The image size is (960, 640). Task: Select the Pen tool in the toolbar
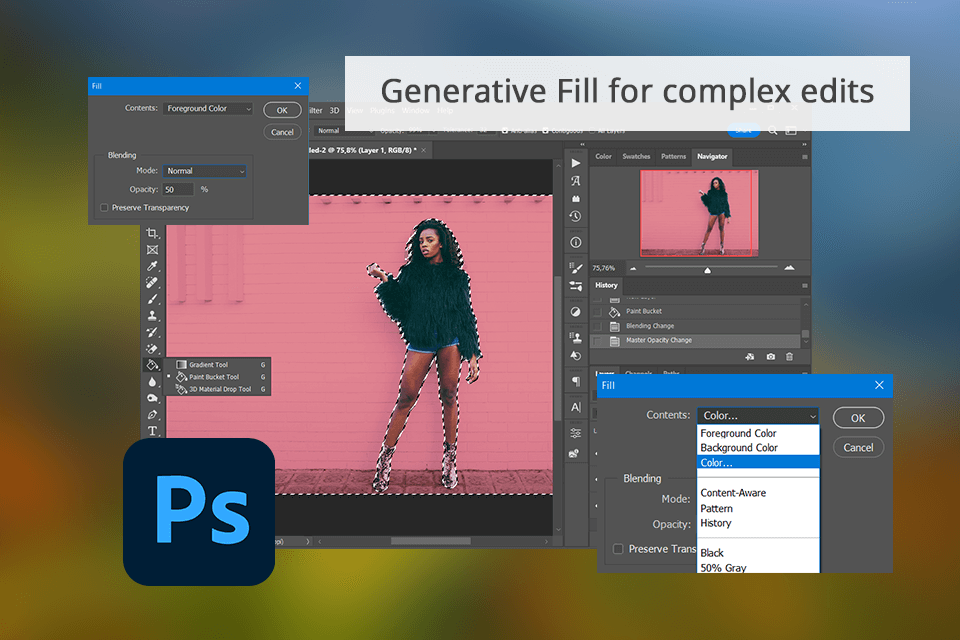coord(152,414)
